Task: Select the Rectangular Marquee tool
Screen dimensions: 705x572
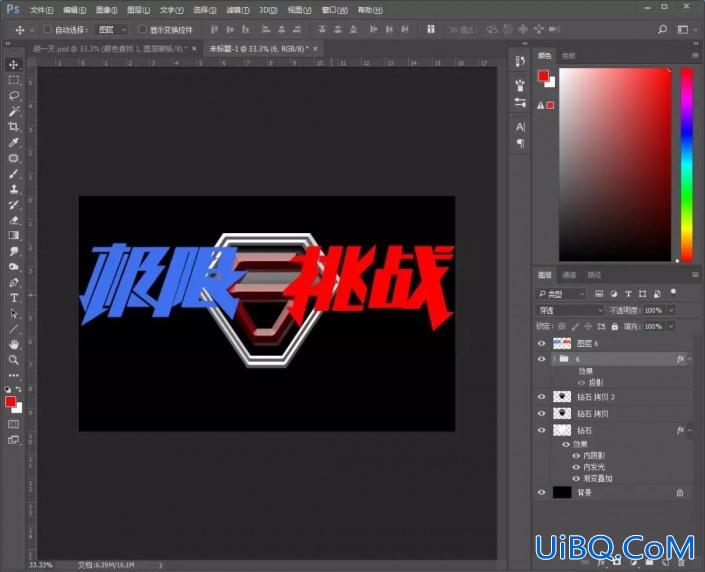Action: [13, 80]
